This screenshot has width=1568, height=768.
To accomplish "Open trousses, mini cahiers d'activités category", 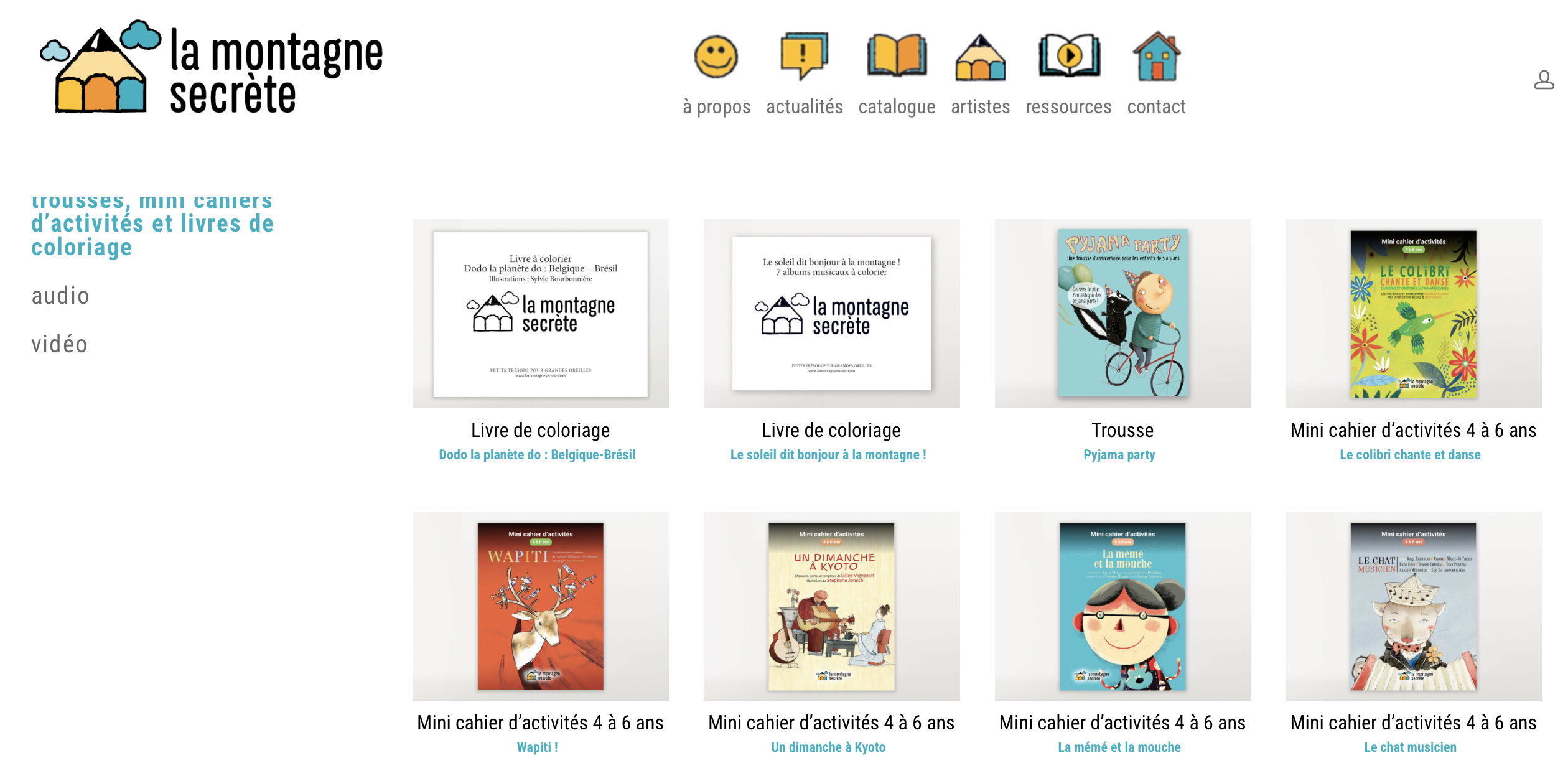I will 152,224.
